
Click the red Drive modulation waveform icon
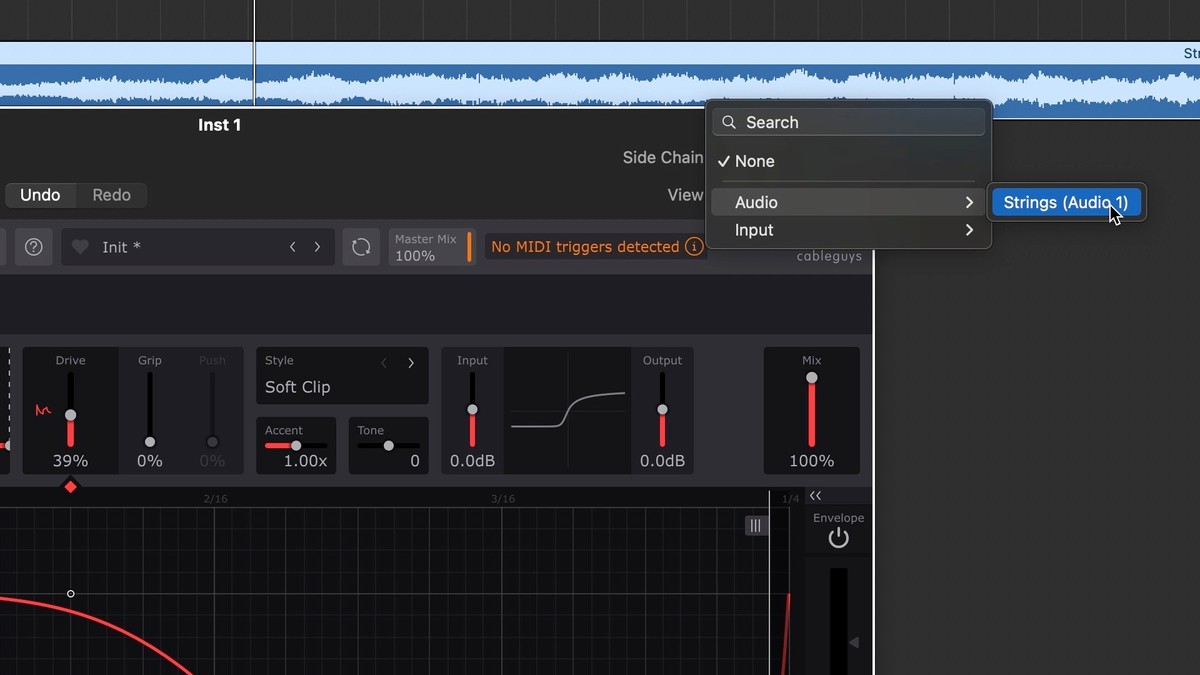[43, 410]
